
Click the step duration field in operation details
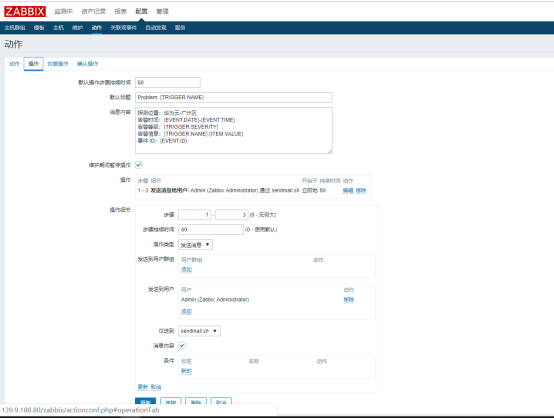click(x=211, y=230)
